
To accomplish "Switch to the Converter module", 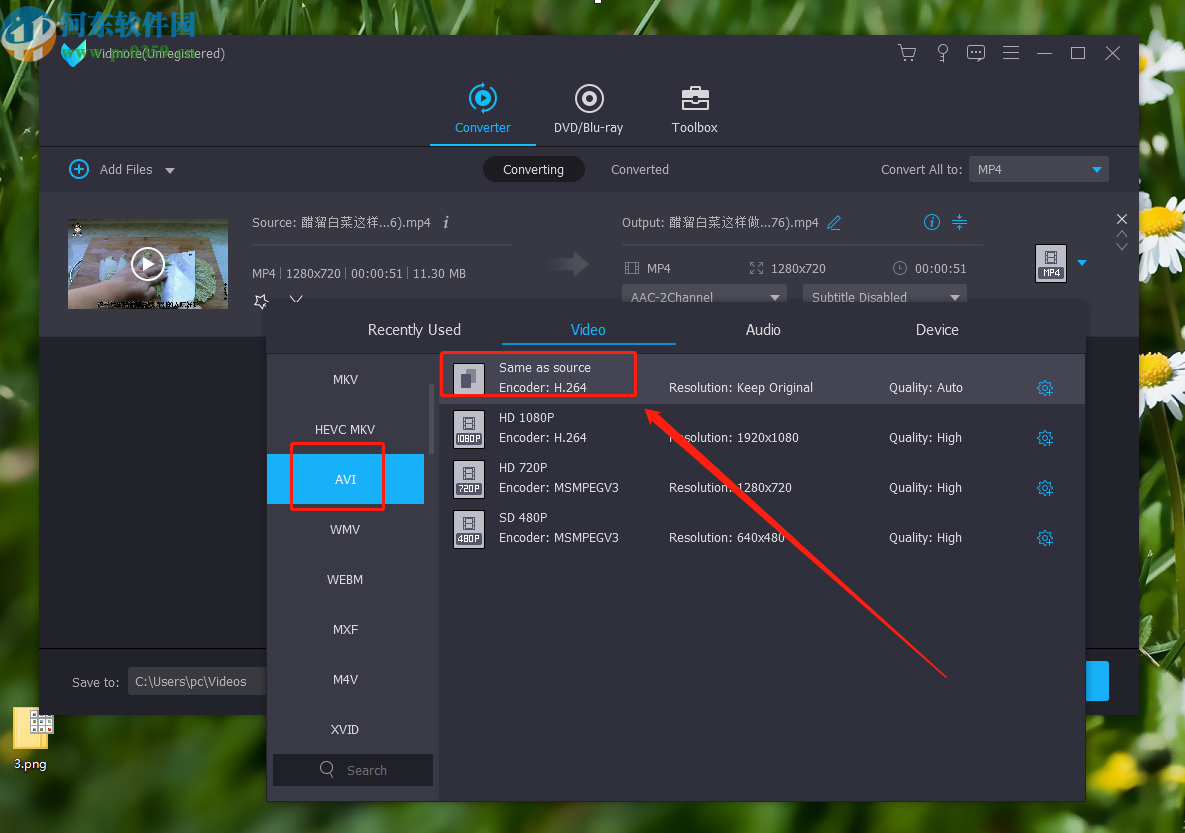I will tap(483, 110).
